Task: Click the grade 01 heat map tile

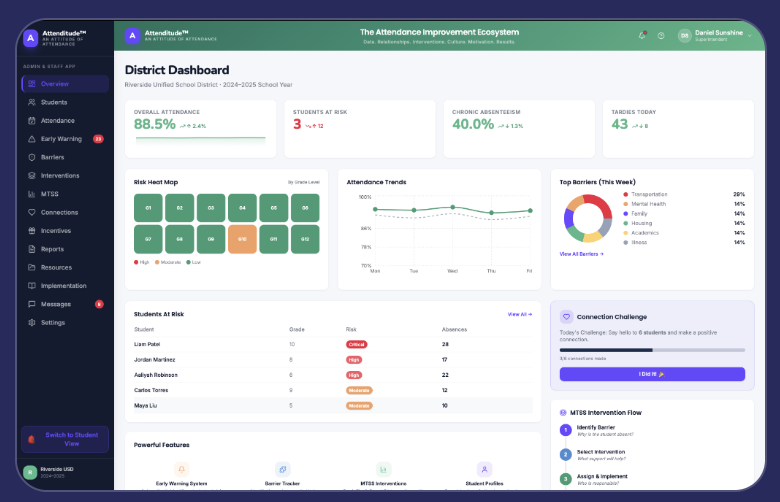Action: (148, 208)
